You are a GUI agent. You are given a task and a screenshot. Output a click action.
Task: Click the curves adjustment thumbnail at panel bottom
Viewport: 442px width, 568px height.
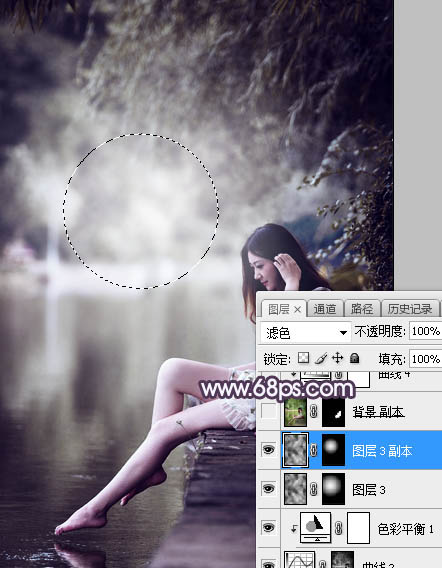click(300, 559)
